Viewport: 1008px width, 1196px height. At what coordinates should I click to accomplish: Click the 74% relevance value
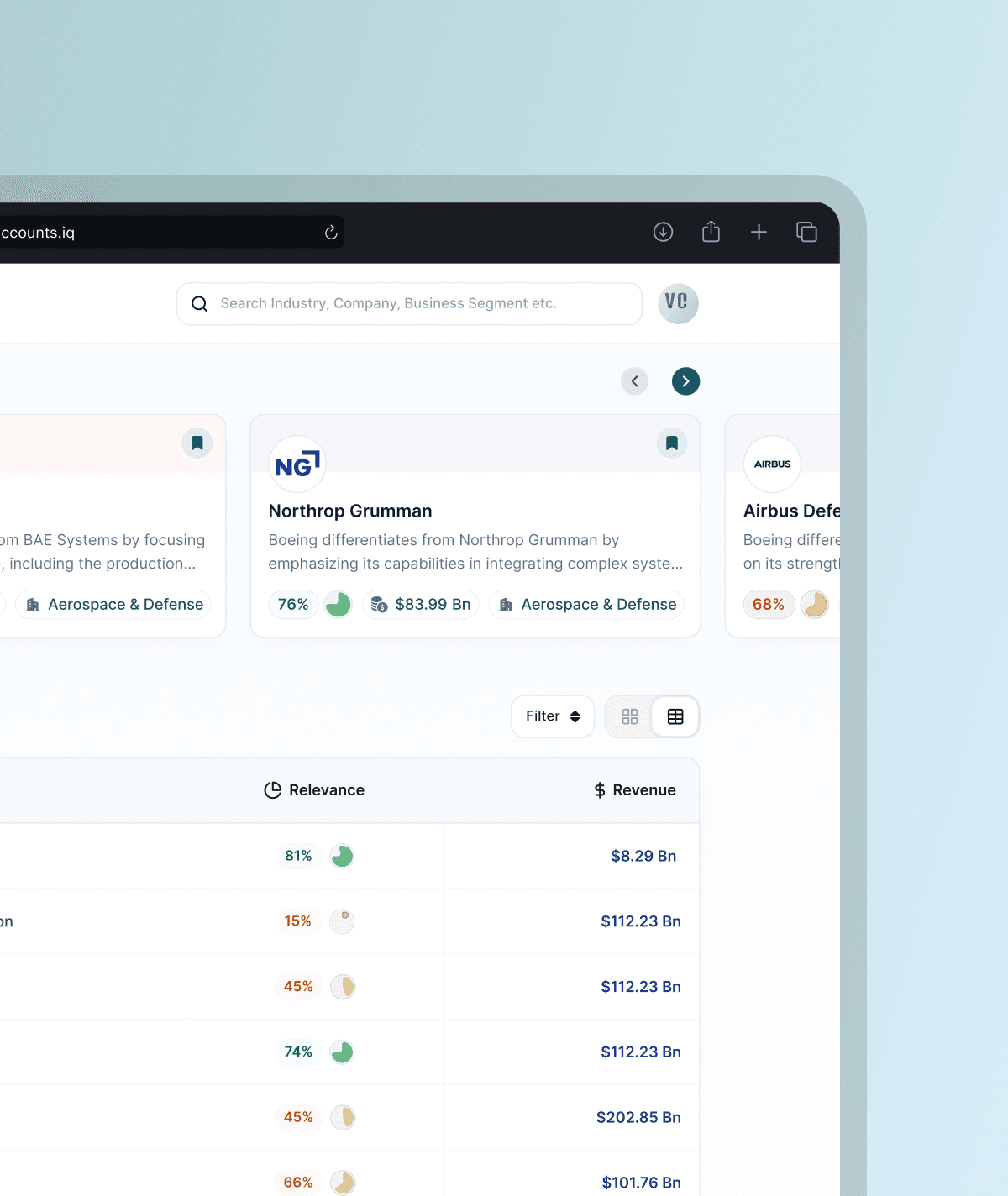point(298,1052)
